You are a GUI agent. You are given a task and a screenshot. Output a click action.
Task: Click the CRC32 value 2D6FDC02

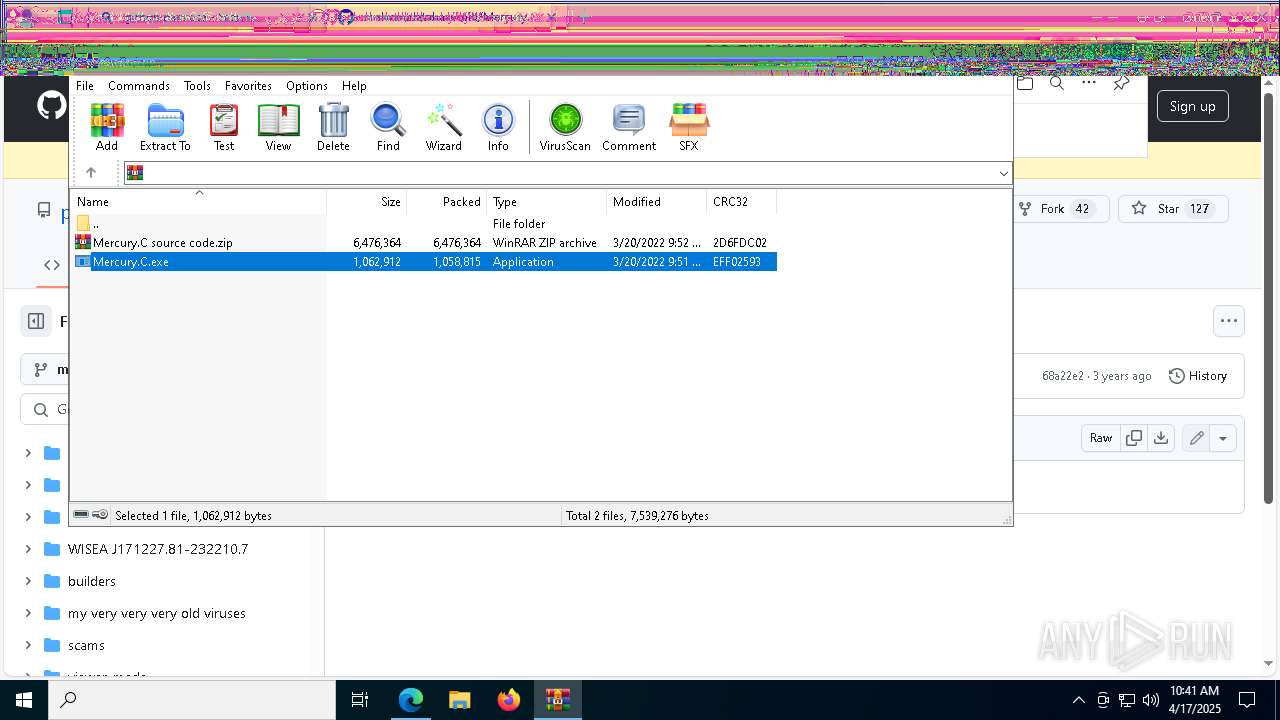click(740, 243)
